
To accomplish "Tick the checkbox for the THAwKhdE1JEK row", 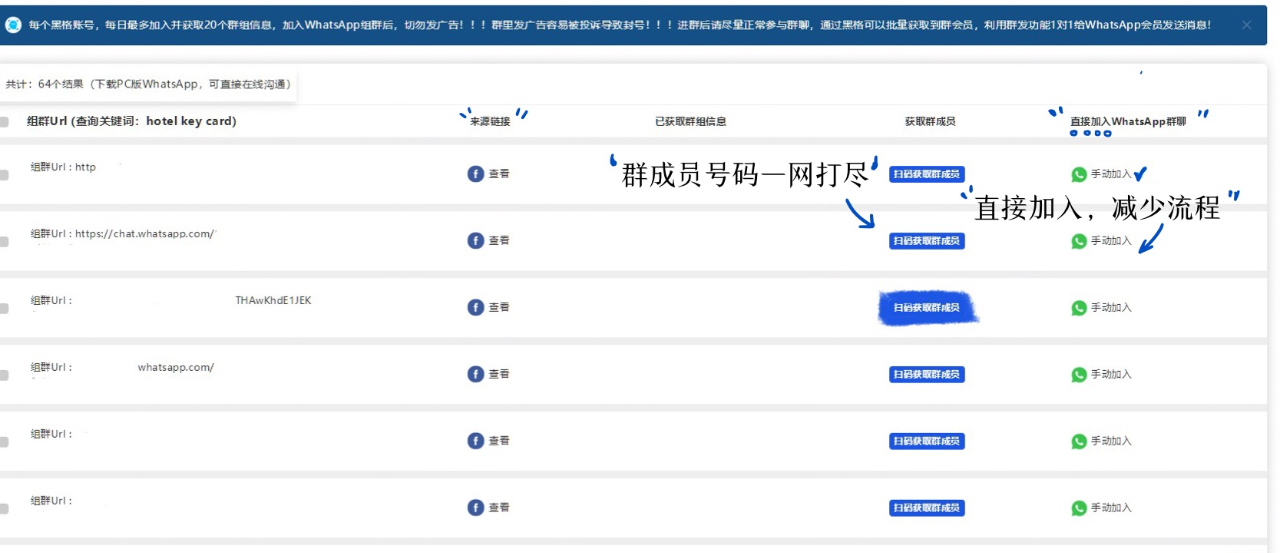I will point(4,308).
